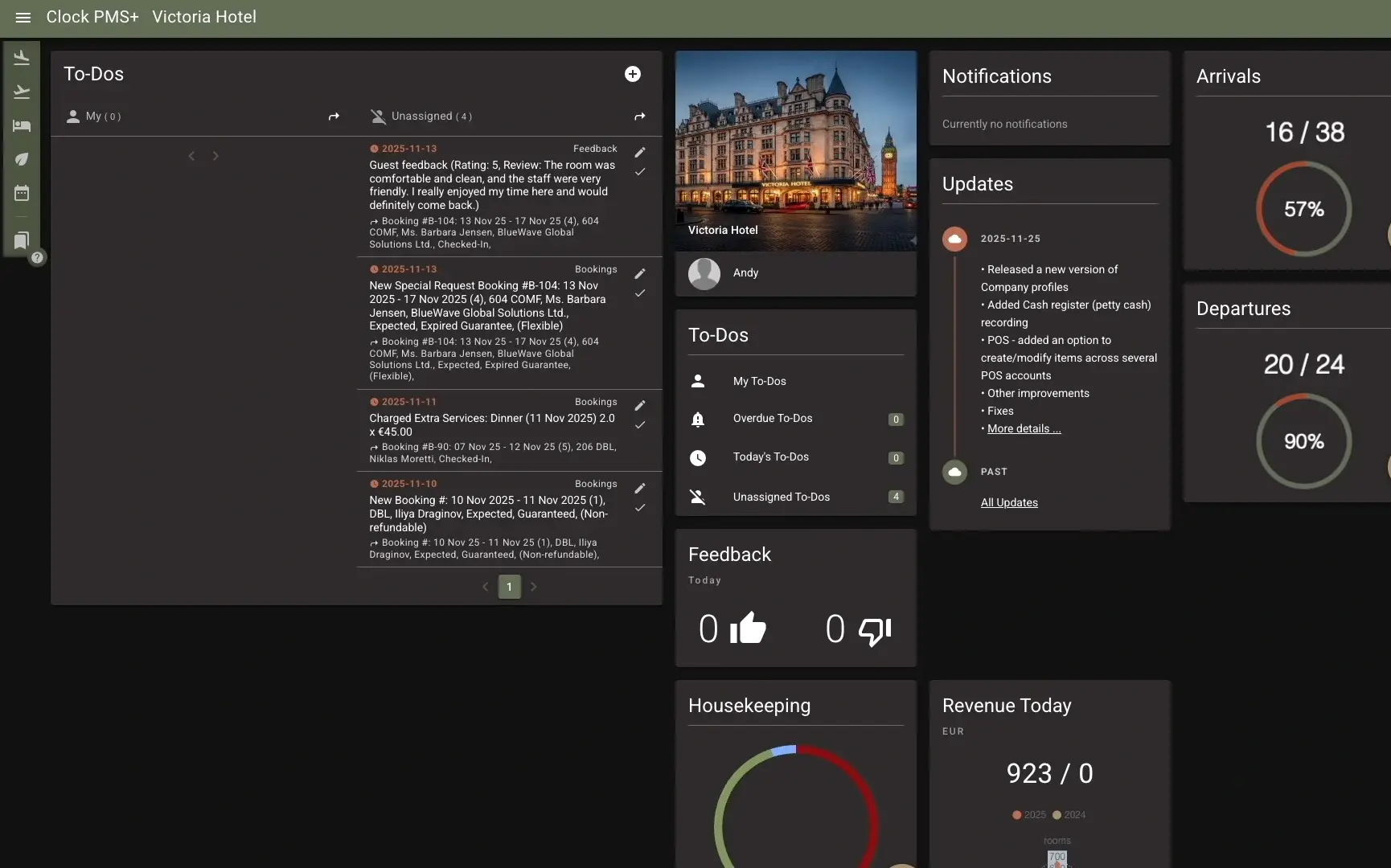The image size is (1391, 868).
Task: Click the bed icon in sidebar
Action: tap(22, 125)
